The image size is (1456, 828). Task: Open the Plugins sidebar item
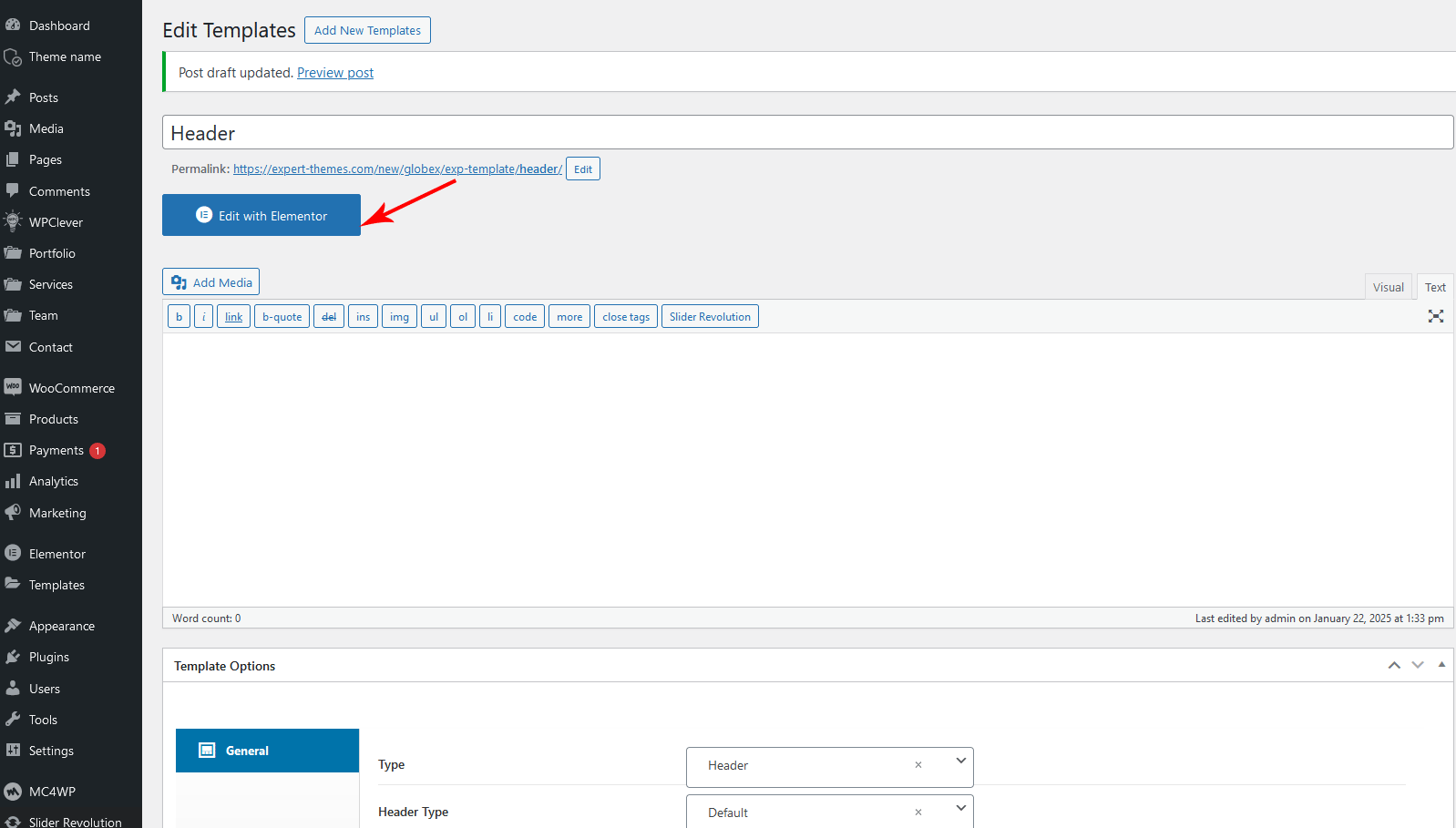(48, 657)
